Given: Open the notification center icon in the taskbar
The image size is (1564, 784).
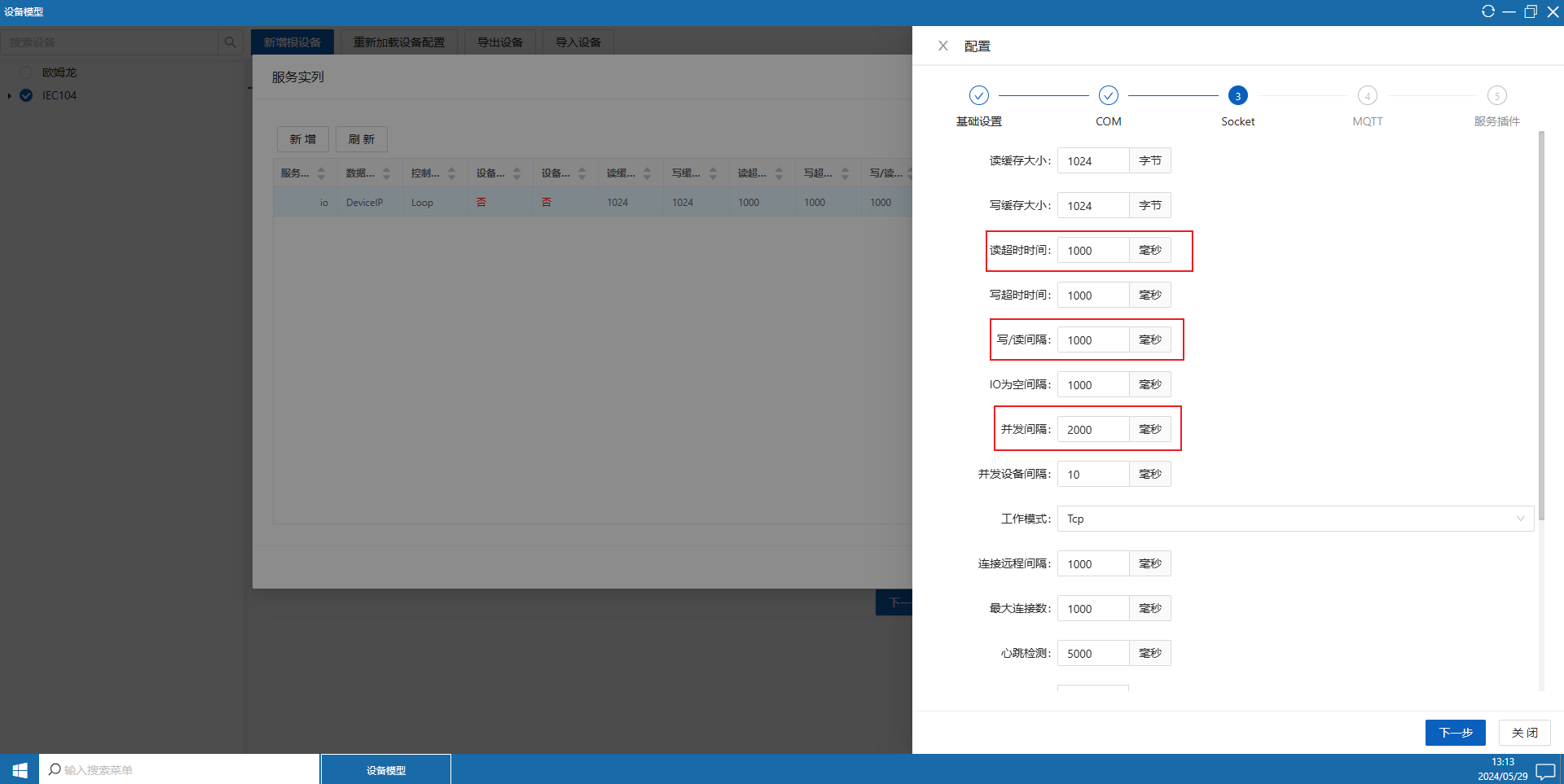Looking at the screenshot, I should pyautogui.click(x=1544, y=770).
